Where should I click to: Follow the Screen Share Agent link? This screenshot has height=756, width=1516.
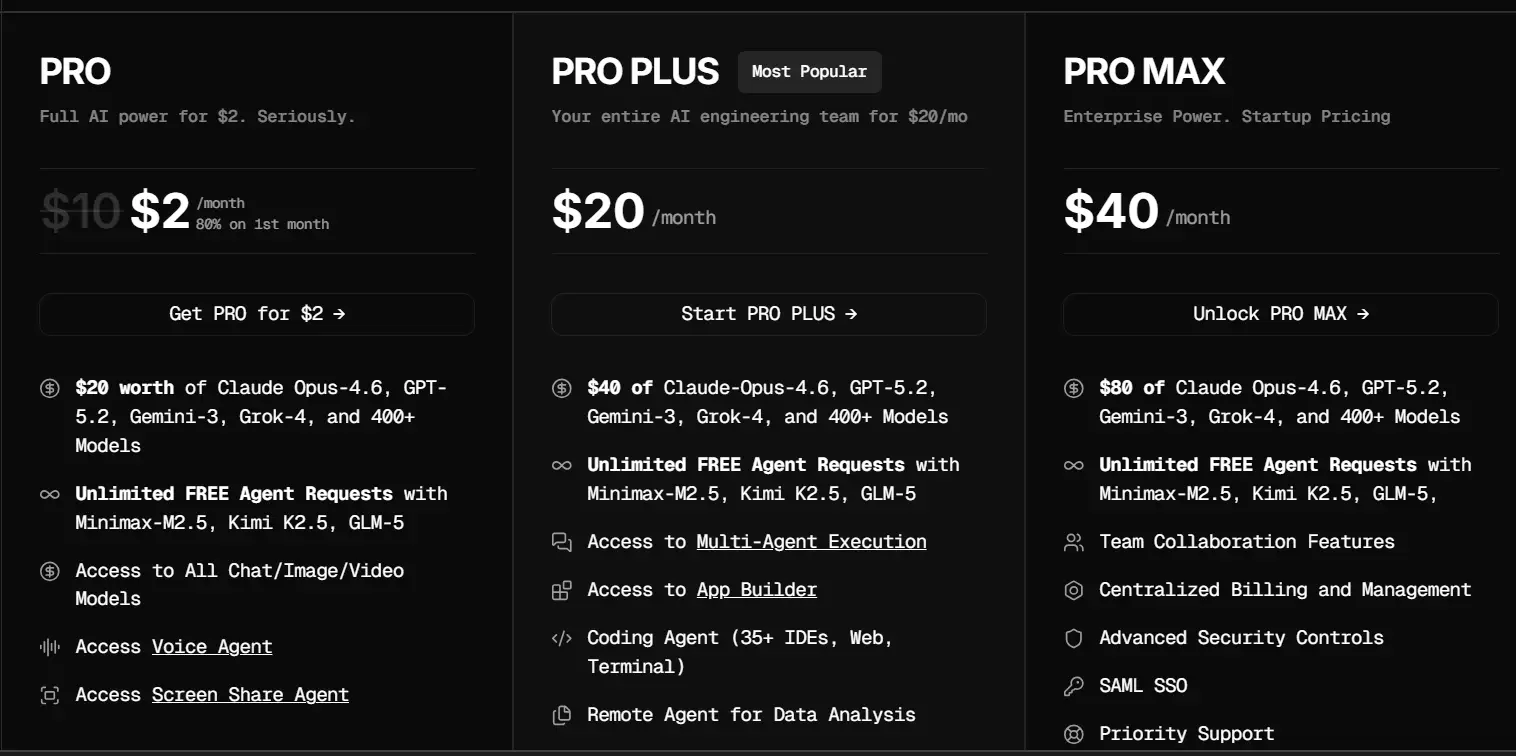point(250,695)
